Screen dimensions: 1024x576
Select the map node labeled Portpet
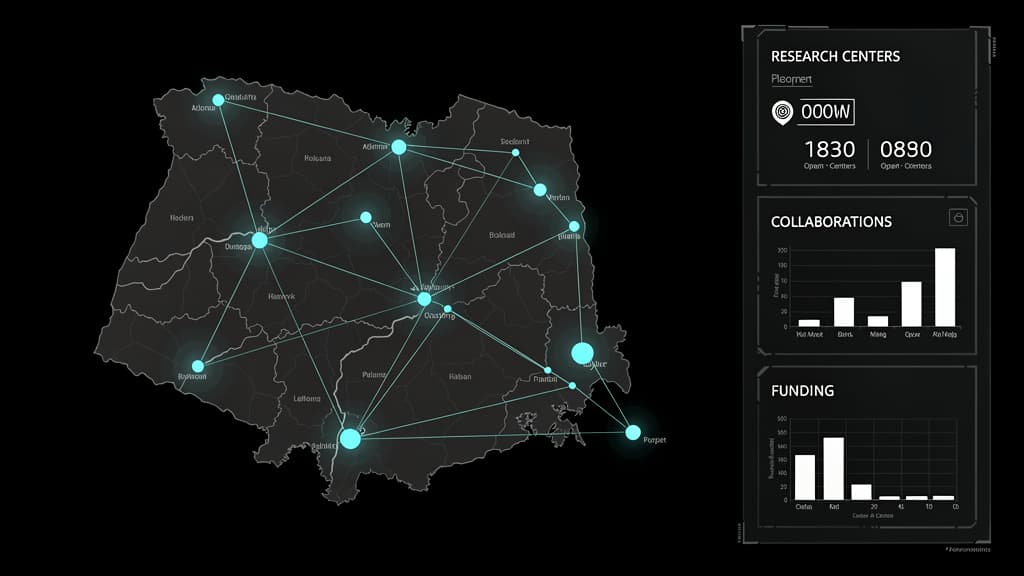[632, 432]
